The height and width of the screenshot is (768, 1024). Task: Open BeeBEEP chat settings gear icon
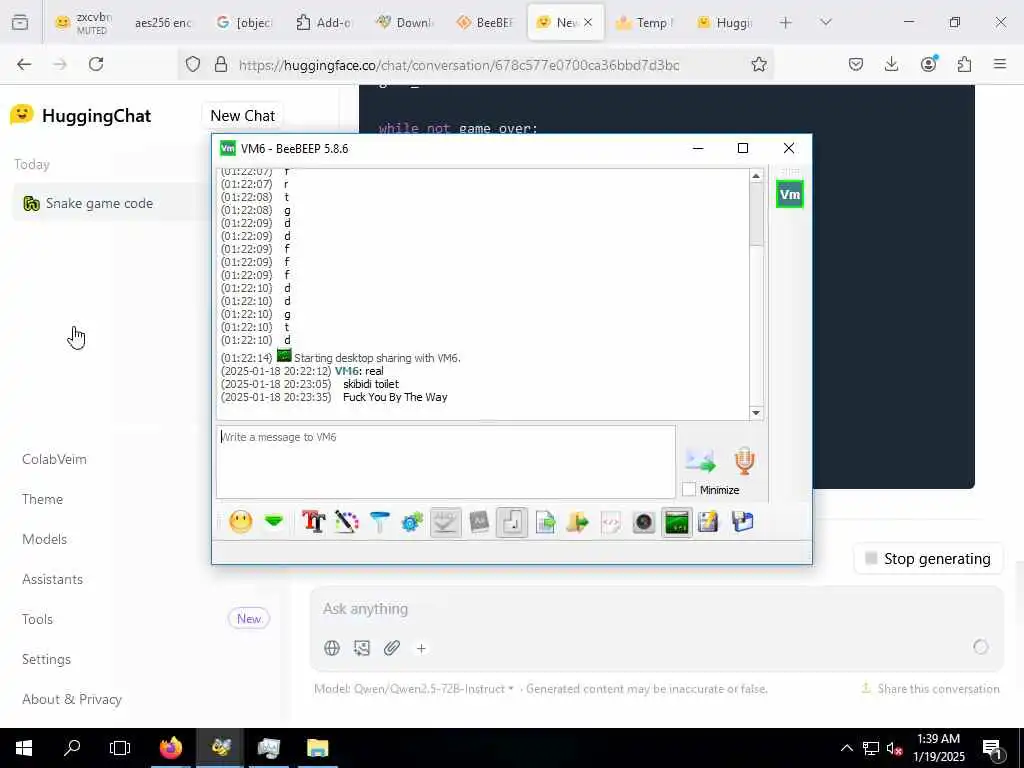coord(412,522)
